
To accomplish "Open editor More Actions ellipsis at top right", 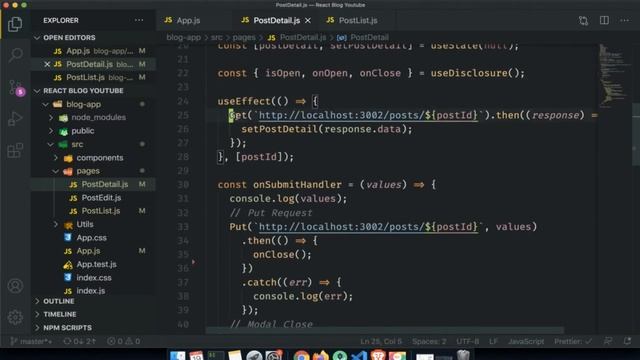I will (x=624, y=20).
